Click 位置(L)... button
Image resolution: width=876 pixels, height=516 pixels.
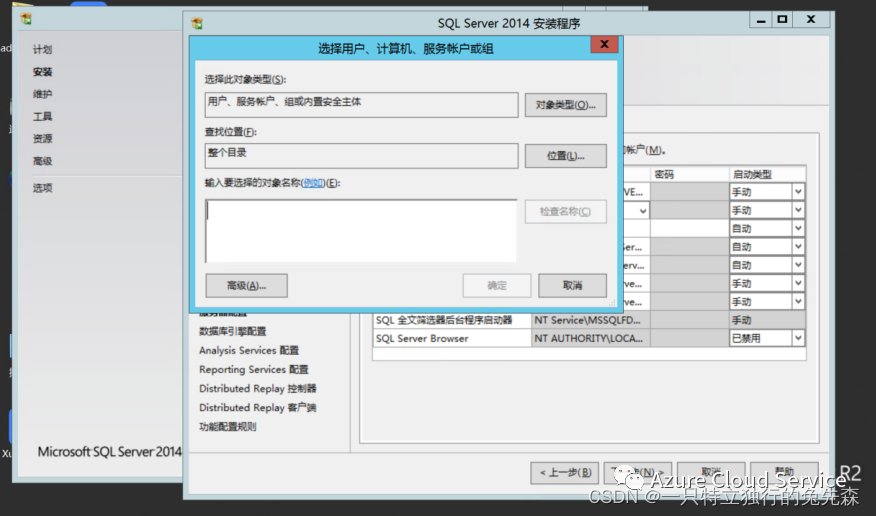click(565, 156)
